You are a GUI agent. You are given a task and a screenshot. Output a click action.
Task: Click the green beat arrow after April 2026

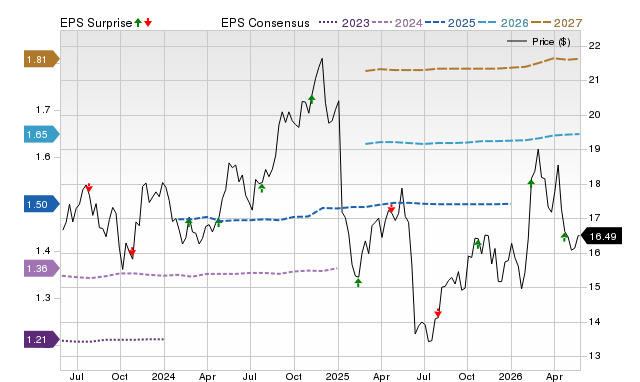[x=564, y=237]
